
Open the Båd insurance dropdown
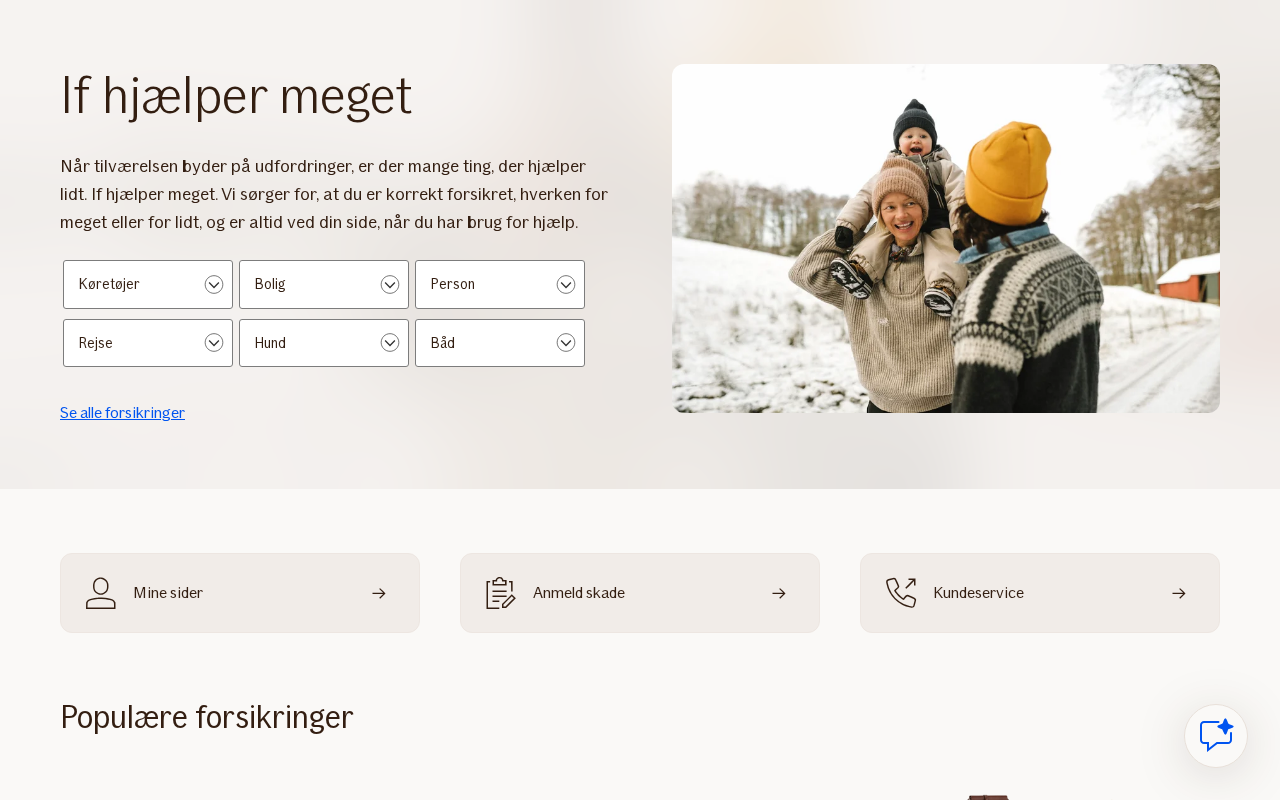(500, 343)
